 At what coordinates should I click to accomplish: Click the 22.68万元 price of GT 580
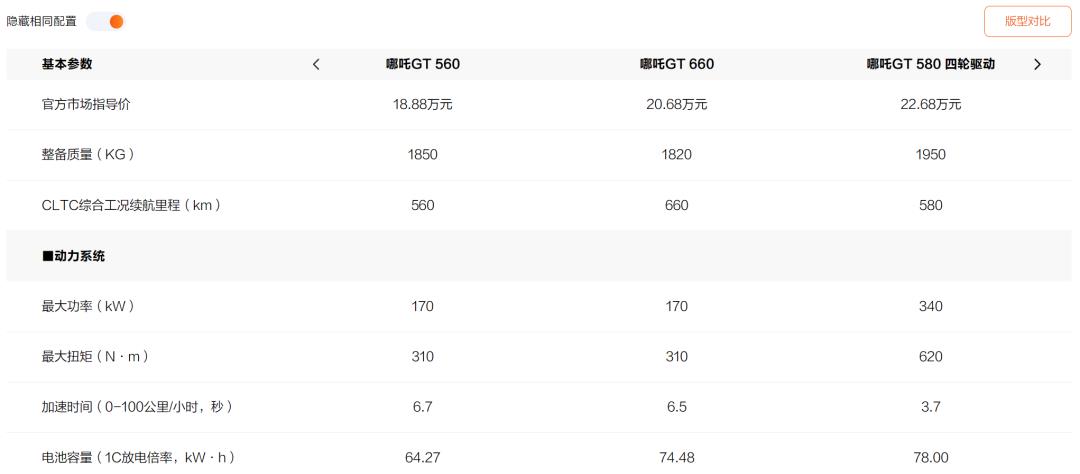pos(931,105)
